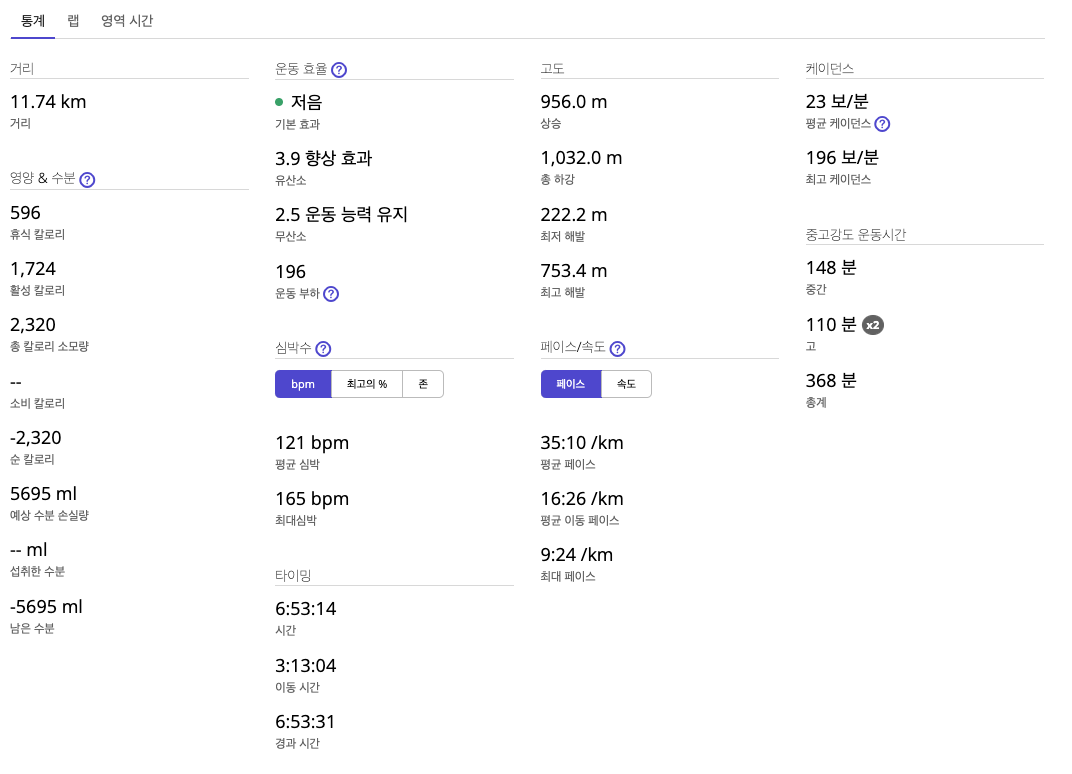Switch heart rate view to 최고의 %
This screenshot has width=1072, height=774.
pyautogui.click(x=367, y=383)
